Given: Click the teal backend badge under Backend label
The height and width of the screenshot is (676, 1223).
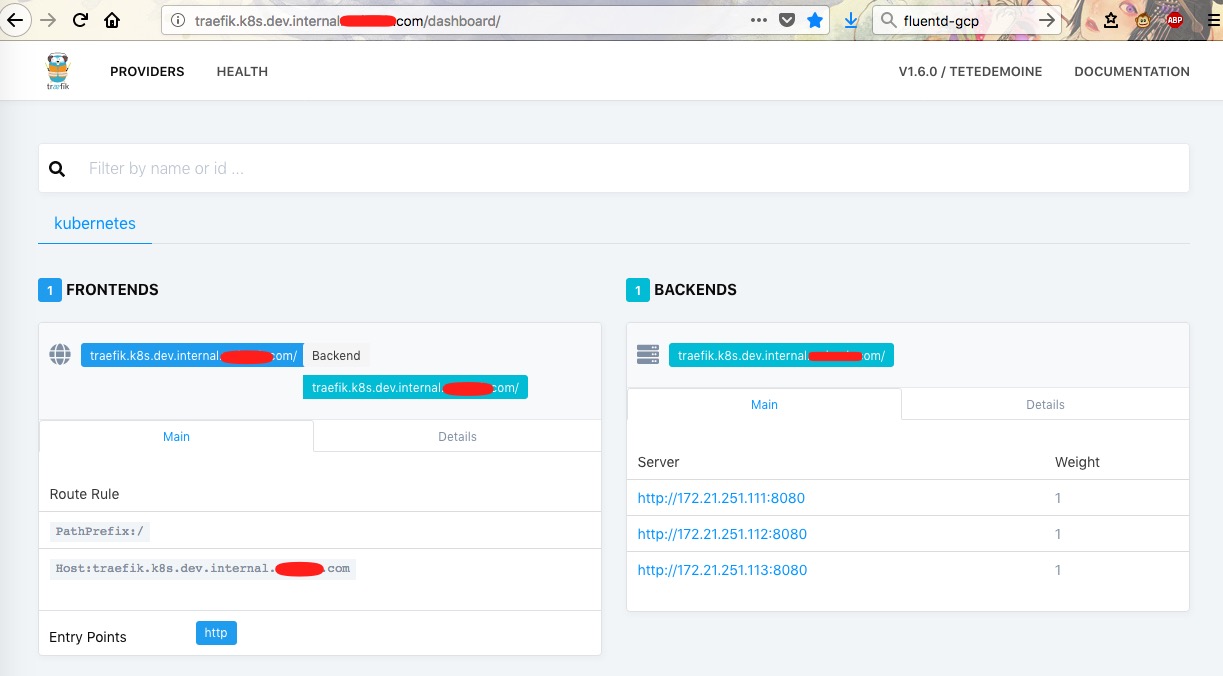Looking at the screenshot, I should [415, 387].
